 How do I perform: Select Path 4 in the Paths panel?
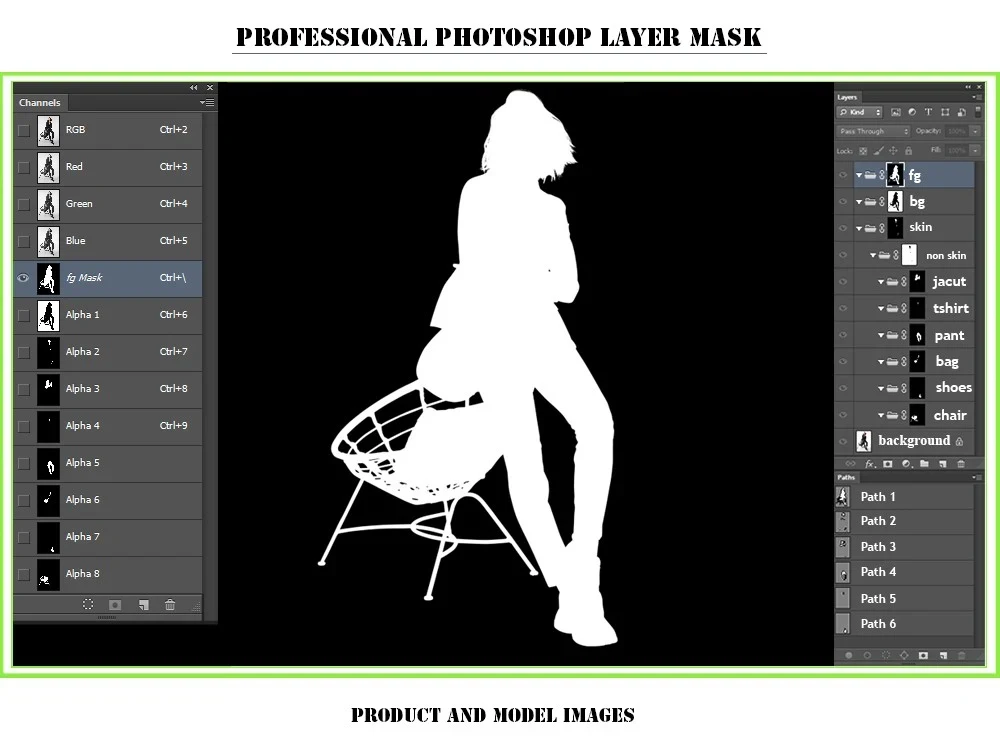coord(877,571)
